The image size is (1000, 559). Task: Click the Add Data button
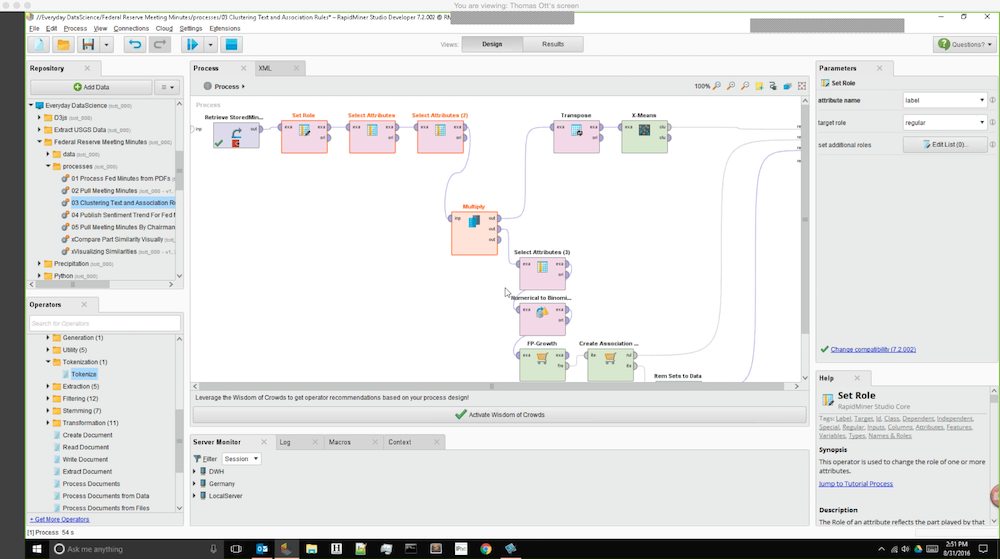tap(91, 88)
